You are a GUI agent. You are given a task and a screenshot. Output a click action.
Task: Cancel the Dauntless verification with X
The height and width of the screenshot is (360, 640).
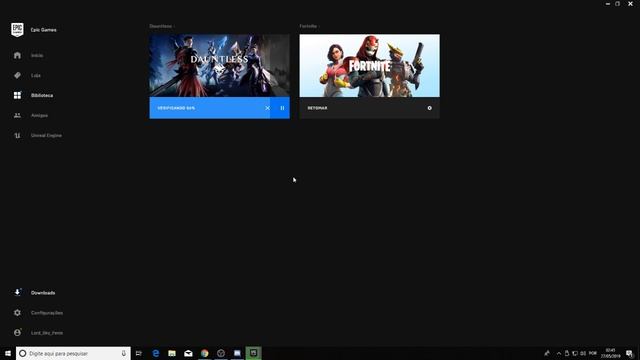(267, 108)
